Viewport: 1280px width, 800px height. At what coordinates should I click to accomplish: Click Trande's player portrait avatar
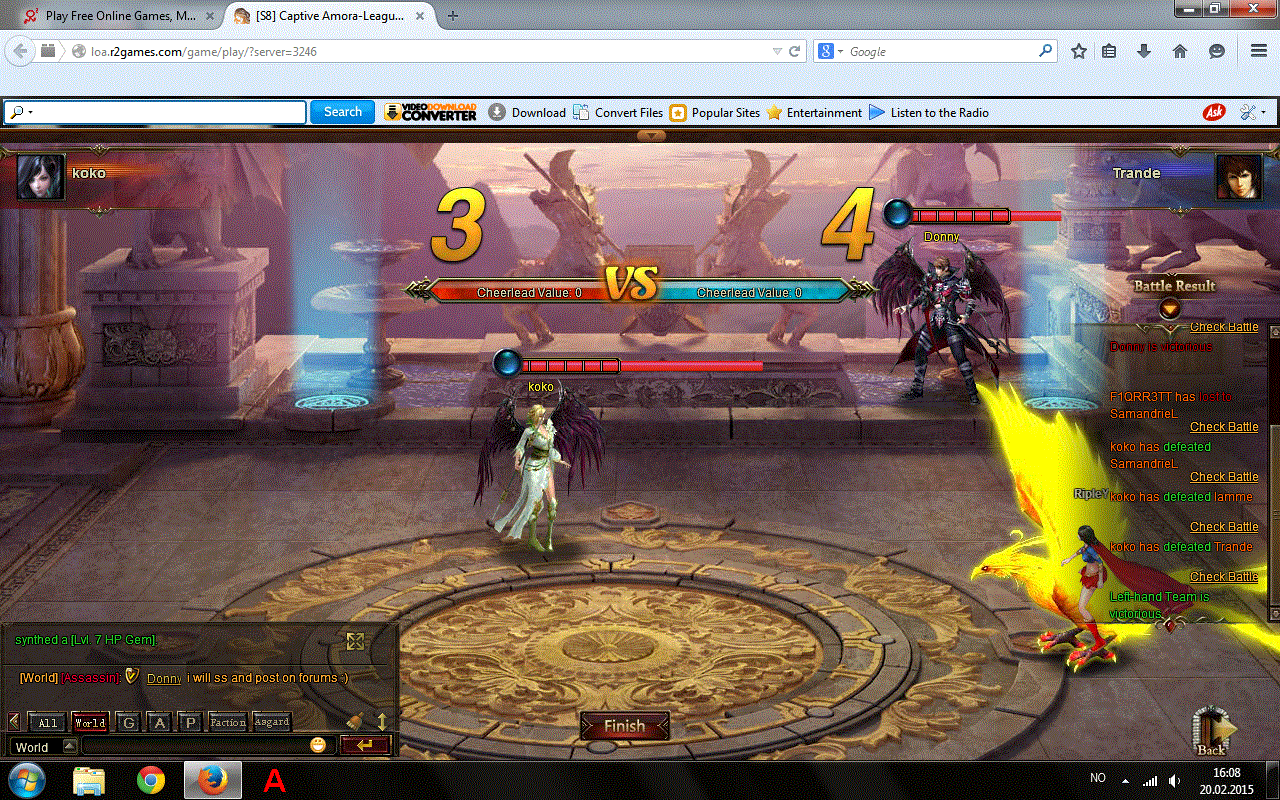pyautogui.click(x=1237, y=177)
